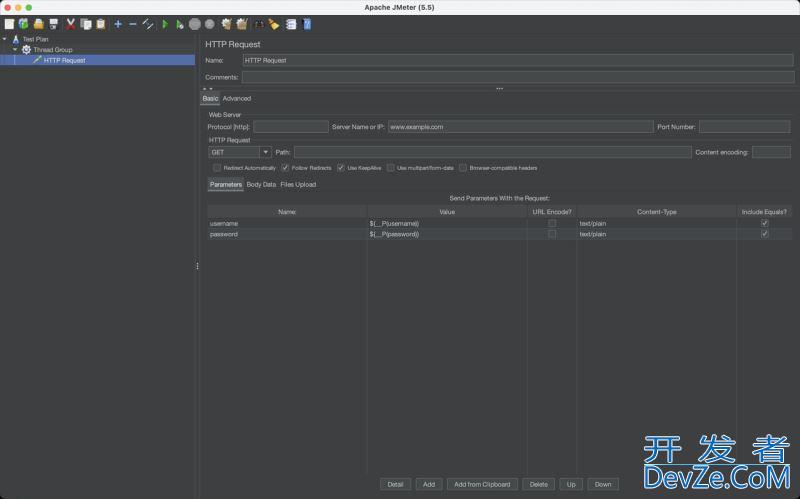This screenshot has height=499, width=800.
Task: Switch to the Basic tab
Action: coord(210,98)
